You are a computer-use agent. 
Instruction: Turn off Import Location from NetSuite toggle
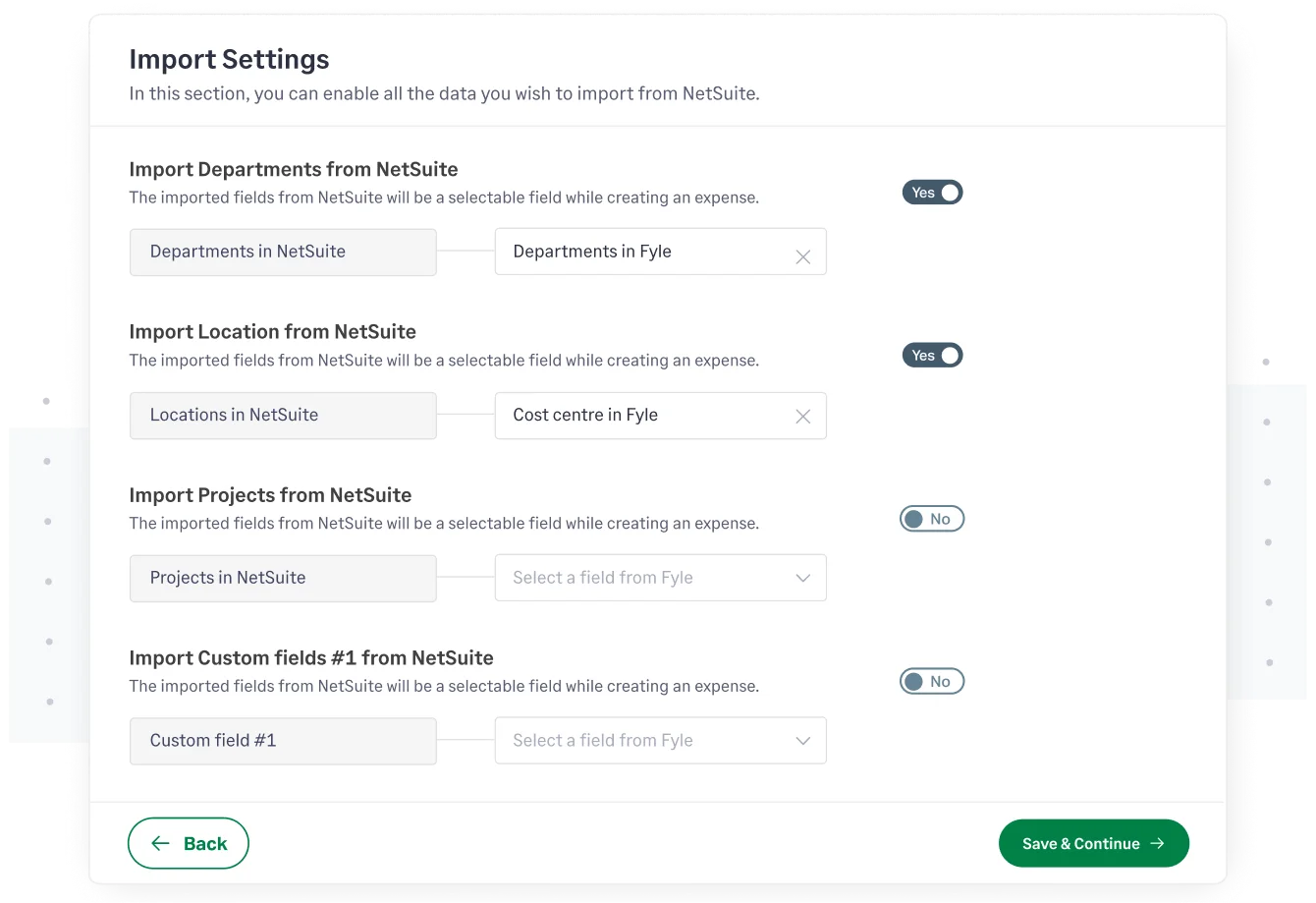tap(933, 356)
